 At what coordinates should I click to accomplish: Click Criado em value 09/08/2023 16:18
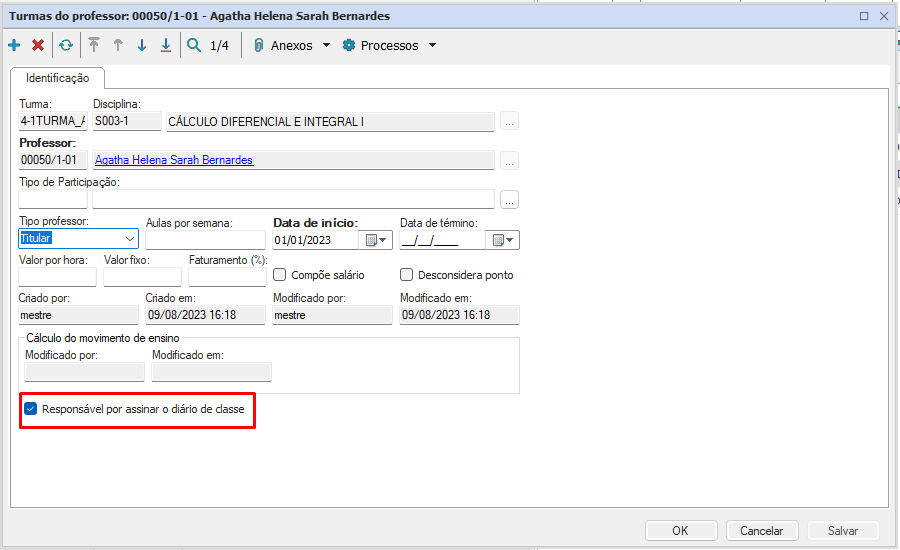click(205, 315)
